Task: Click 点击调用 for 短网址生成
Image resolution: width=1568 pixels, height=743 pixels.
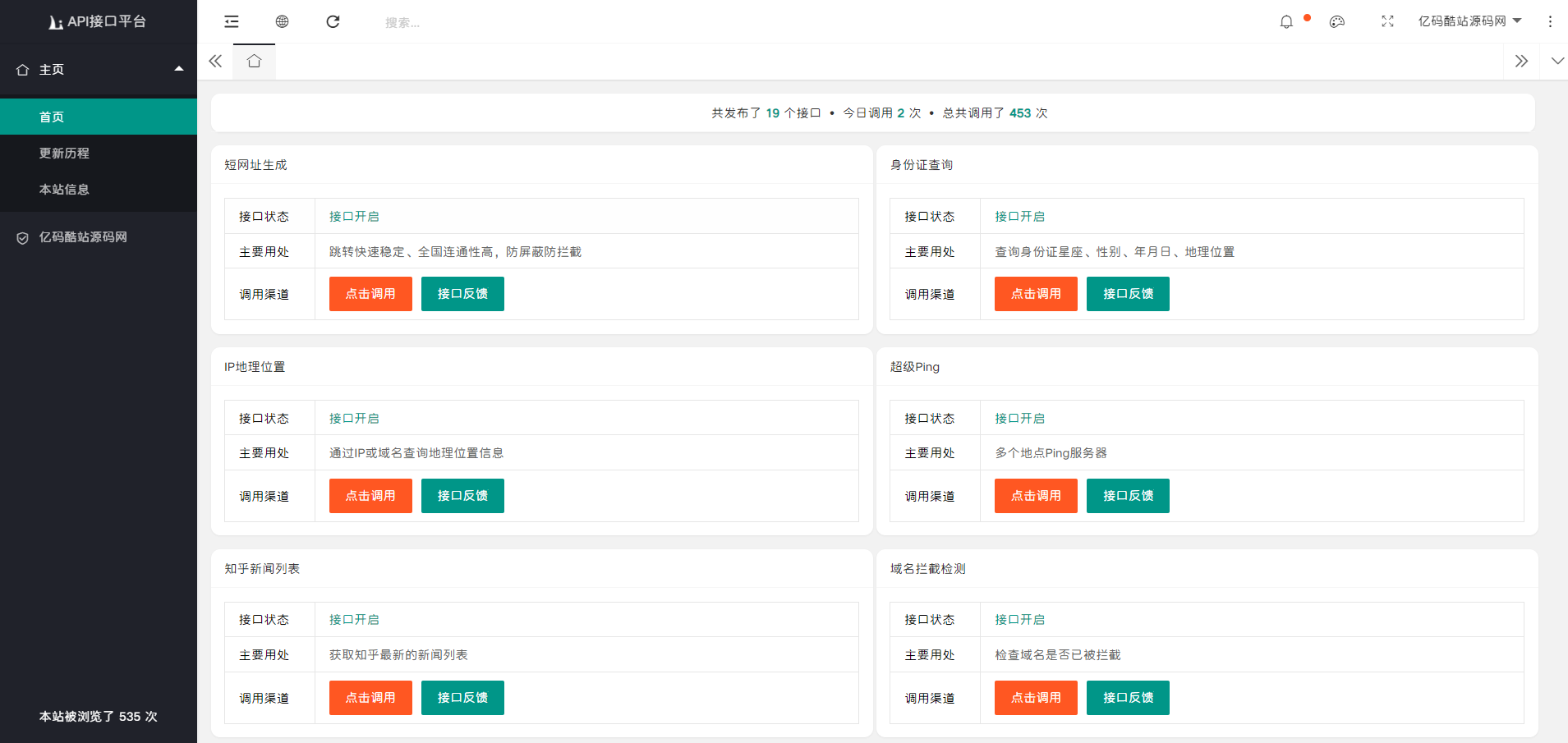Action: point(370,294)
